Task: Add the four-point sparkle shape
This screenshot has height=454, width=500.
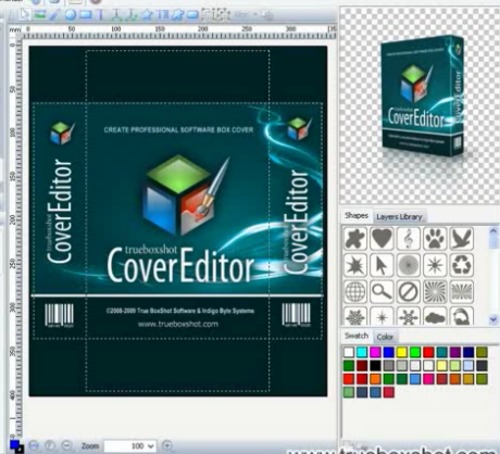Action: (x=382, y=316)
